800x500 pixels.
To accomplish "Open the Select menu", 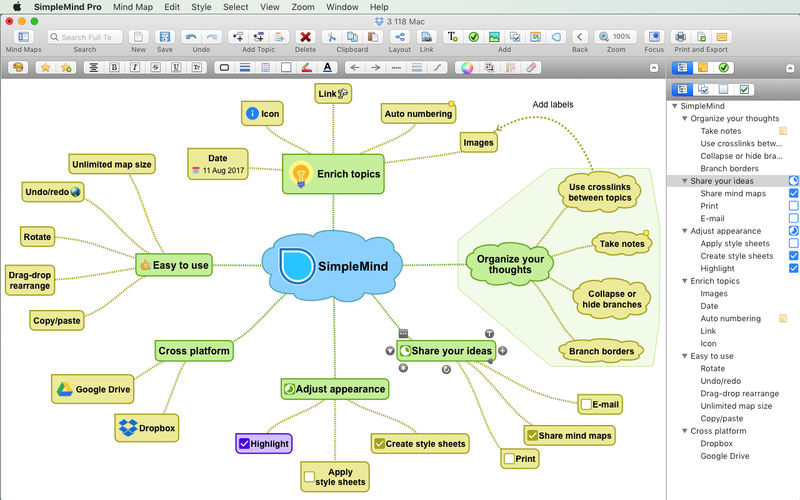I will point(236,7).
